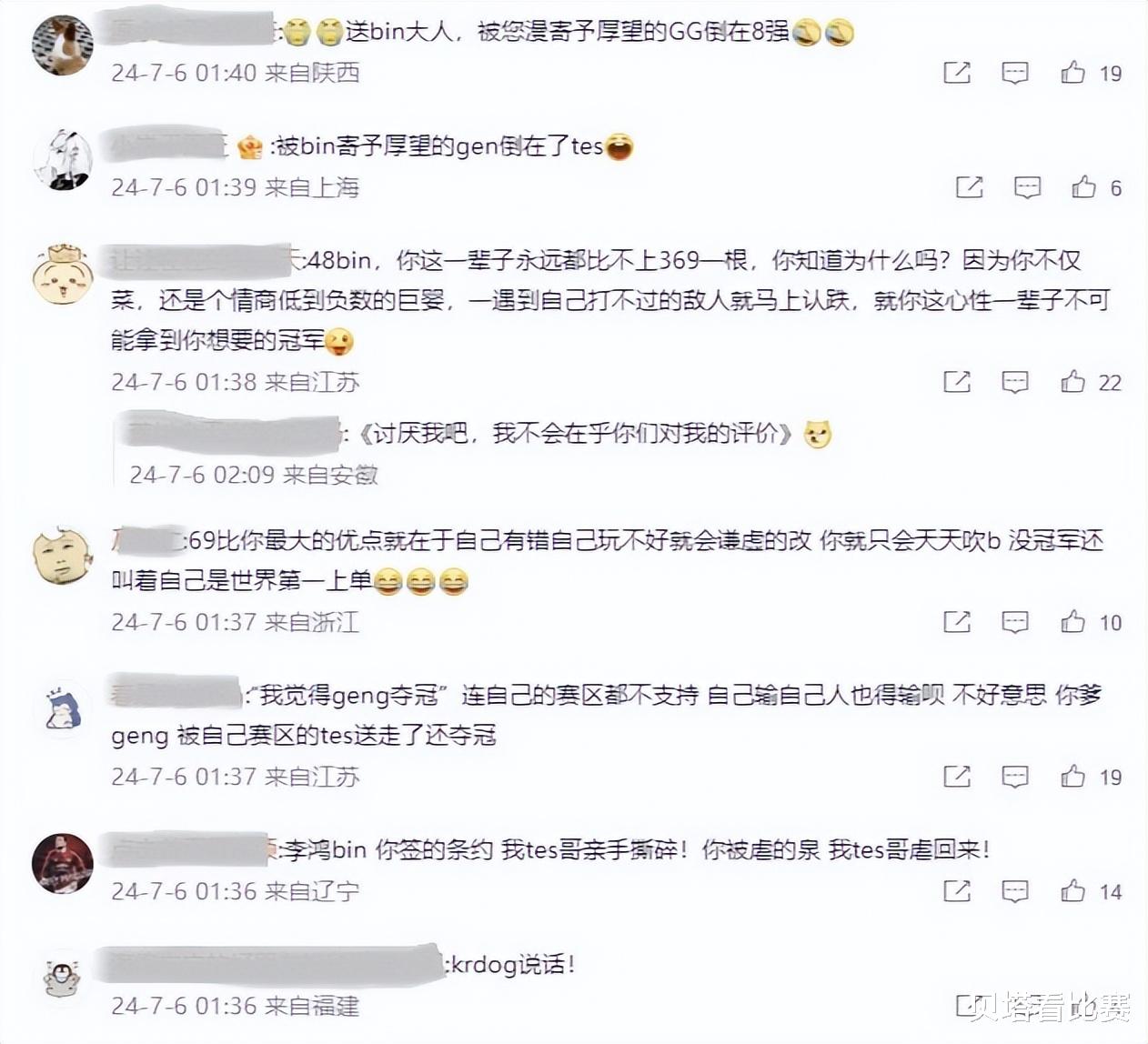Share the 01:36 Liaoning comment

pos(957,891)
